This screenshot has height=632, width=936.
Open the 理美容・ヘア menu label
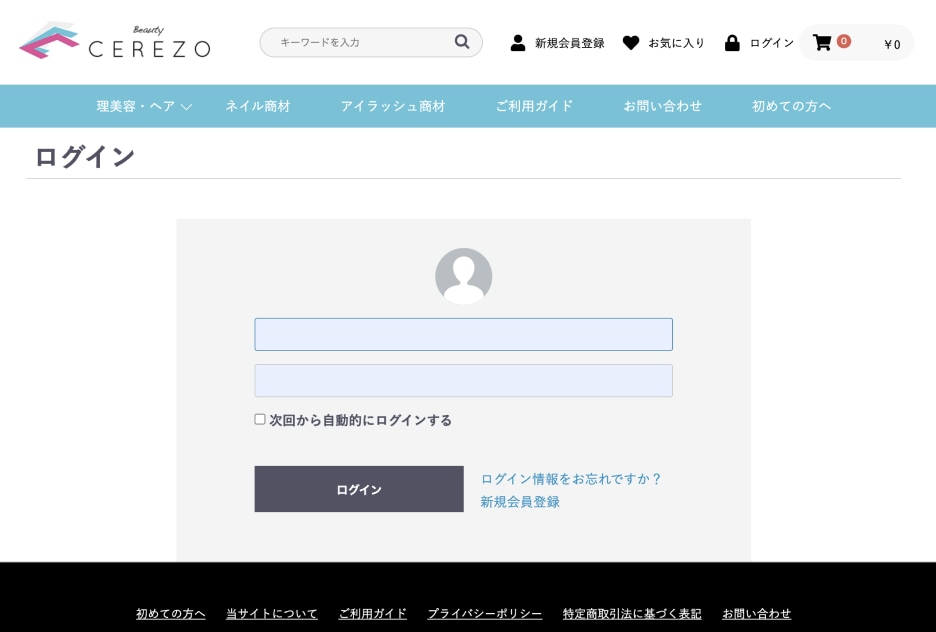pos(136,106)
